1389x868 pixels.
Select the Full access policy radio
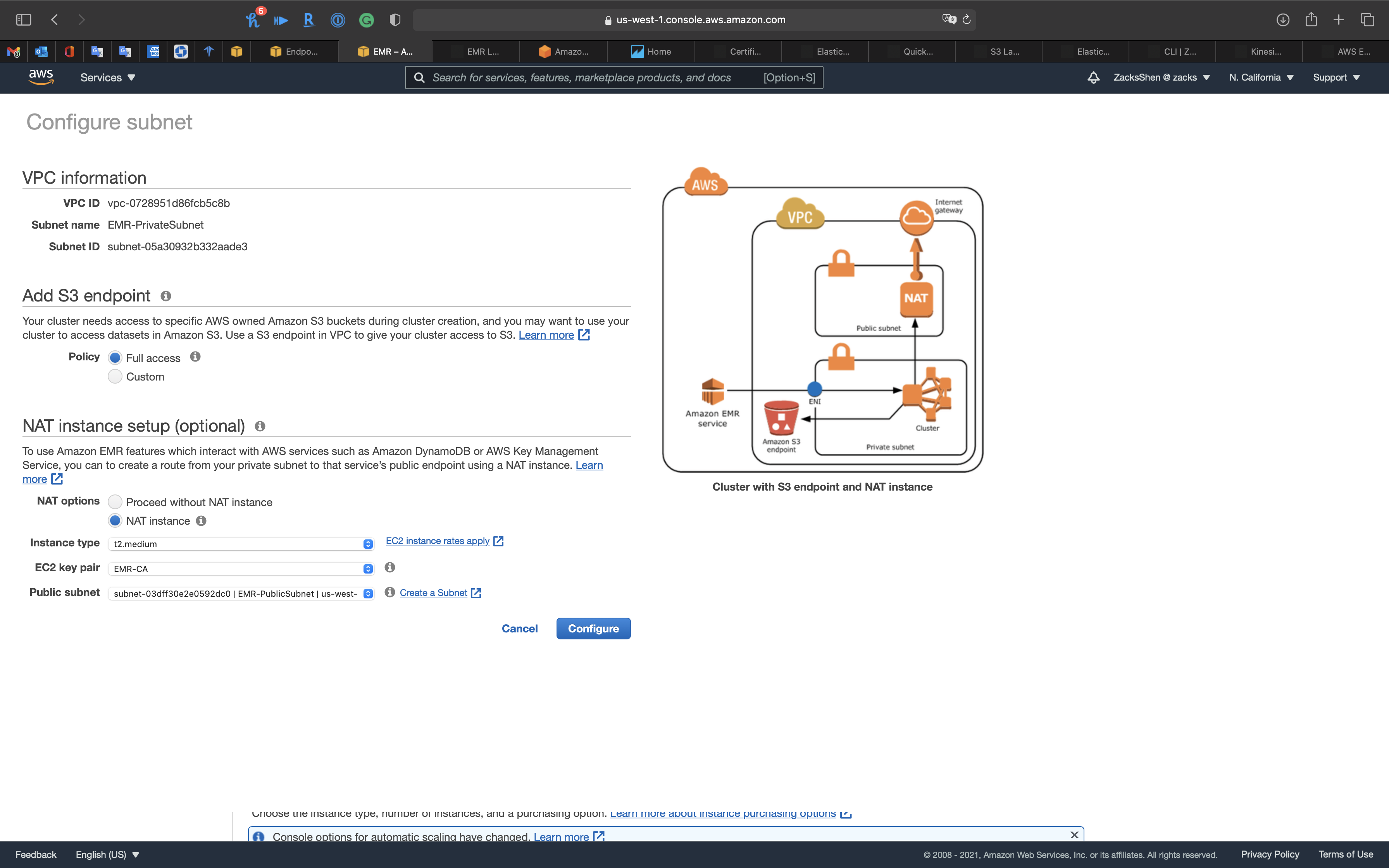tap(115, 358)
